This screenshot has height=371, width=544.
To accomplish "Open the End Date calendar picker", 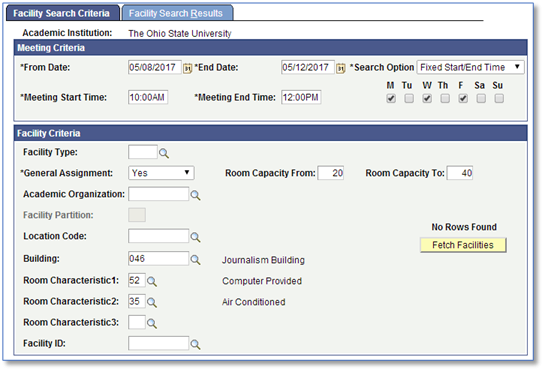I will 341,68.
